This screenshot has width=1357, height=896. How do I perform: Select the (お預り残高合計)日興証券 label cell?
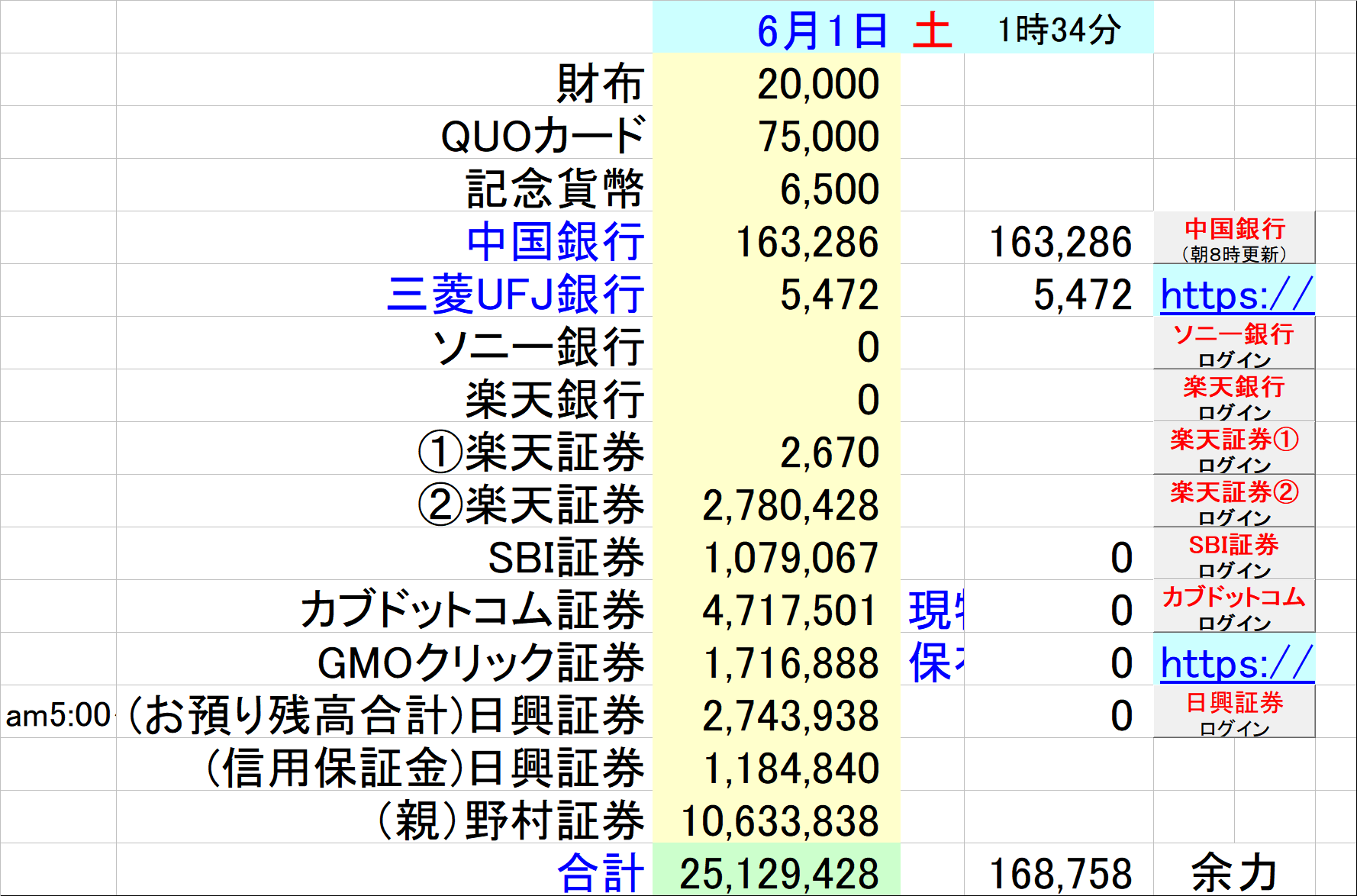point(385,712)
